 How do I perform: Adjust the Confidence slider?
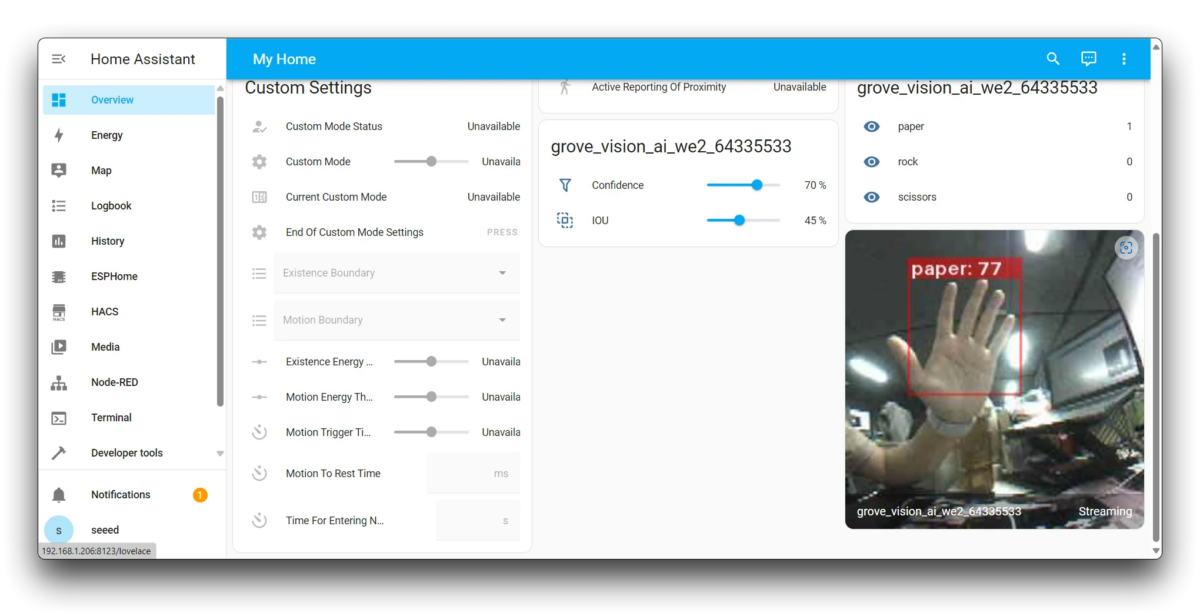(757, 185)
